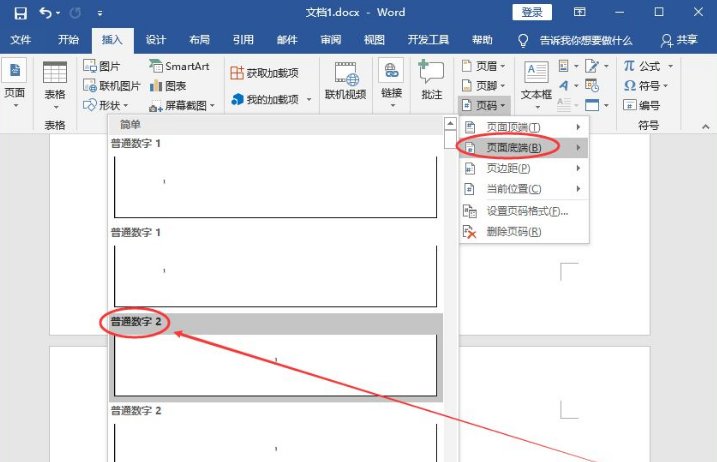Switch to the 开发工具 tab
717x462 pixels.
[428, 40]
